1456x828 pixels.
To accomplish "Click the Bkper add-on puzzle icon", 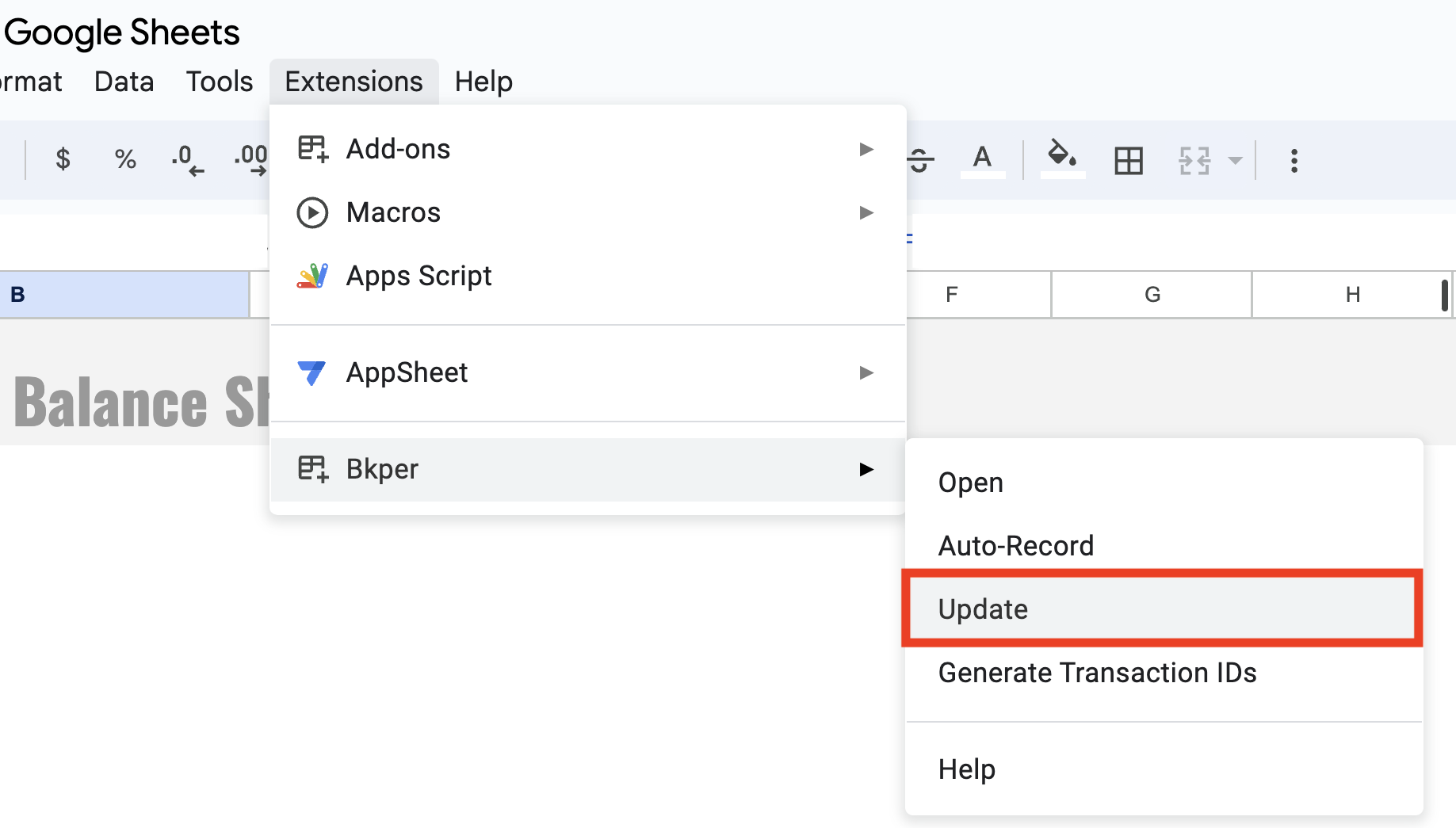I will pos(311,468).
